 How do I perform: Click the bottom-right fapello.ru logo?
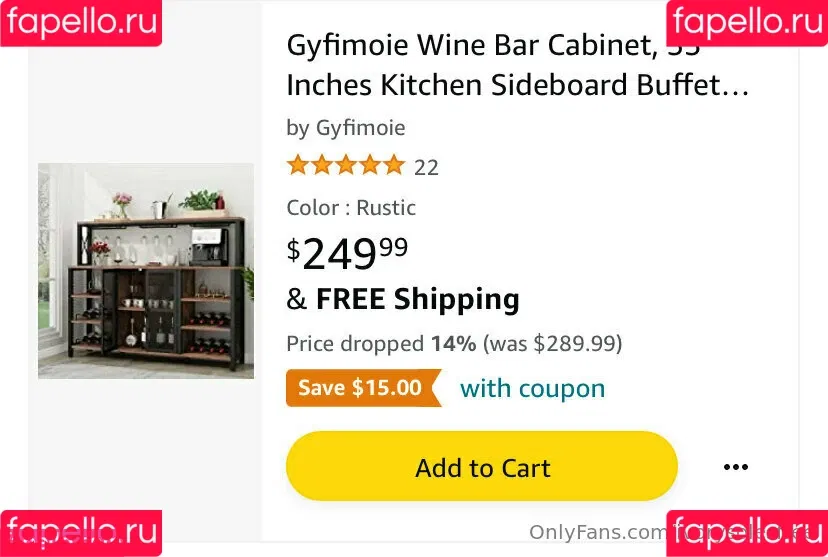[746, 533]
